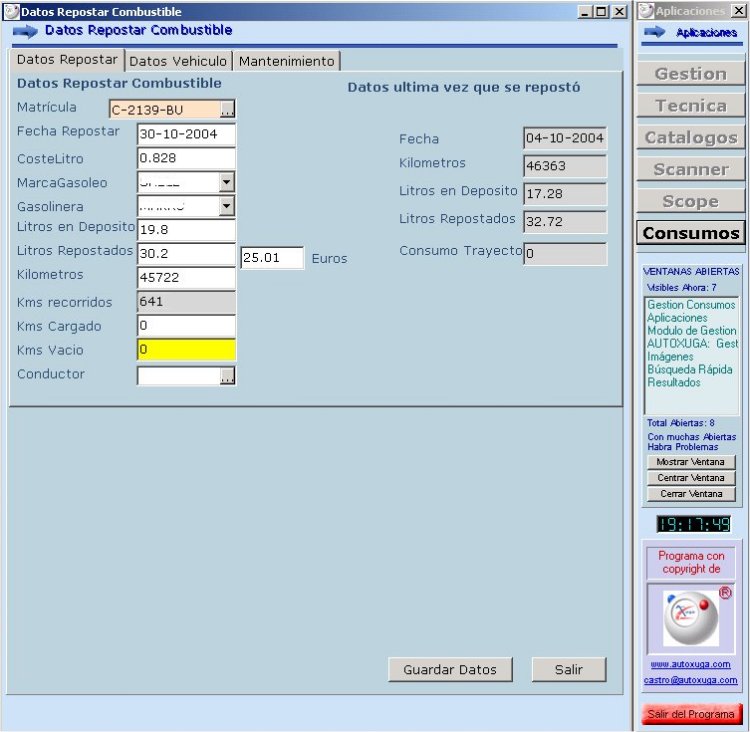Open Conductor lookup ellipsis button
This screenshot has width=750, height=732.
(x=227, y=376)
